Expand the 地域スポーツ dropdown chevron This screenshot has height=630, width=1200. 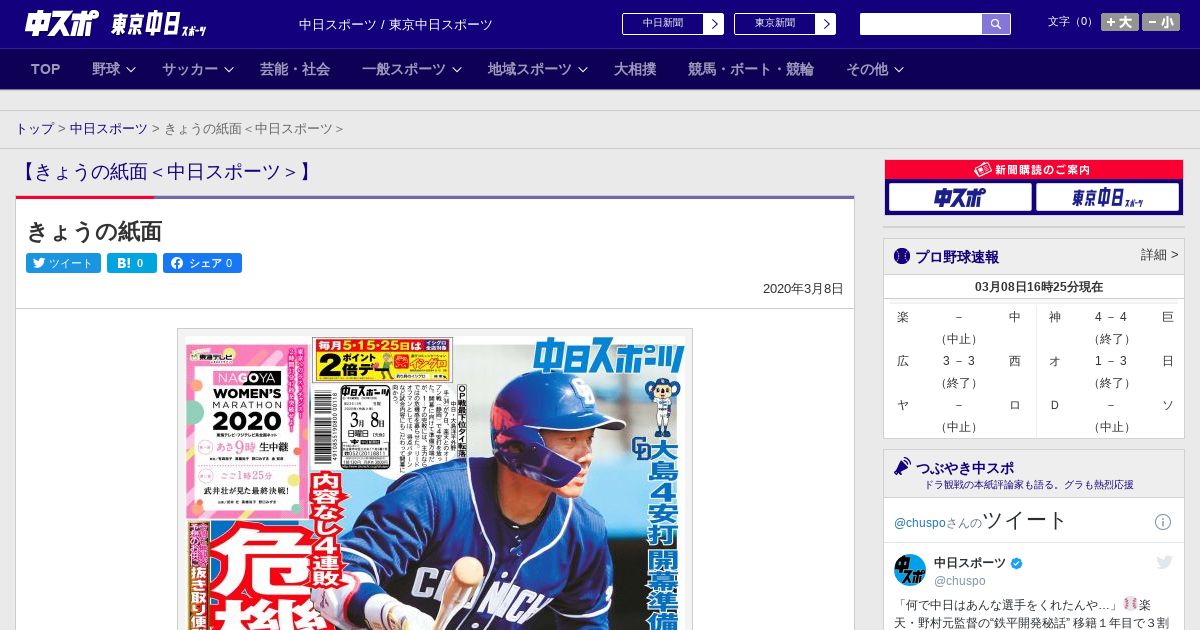coord(583,70)
